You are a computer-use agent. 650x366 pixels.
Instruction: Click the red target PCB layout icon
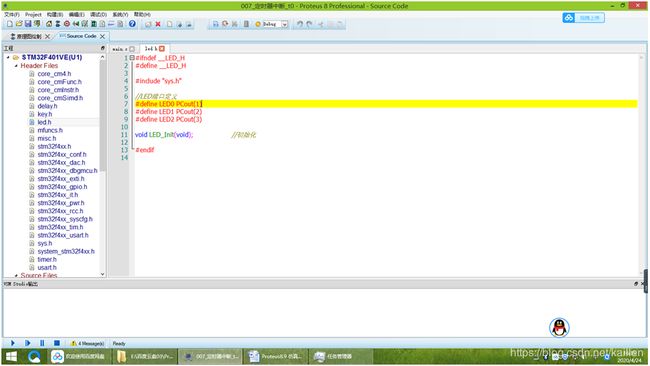click(67, 24)
